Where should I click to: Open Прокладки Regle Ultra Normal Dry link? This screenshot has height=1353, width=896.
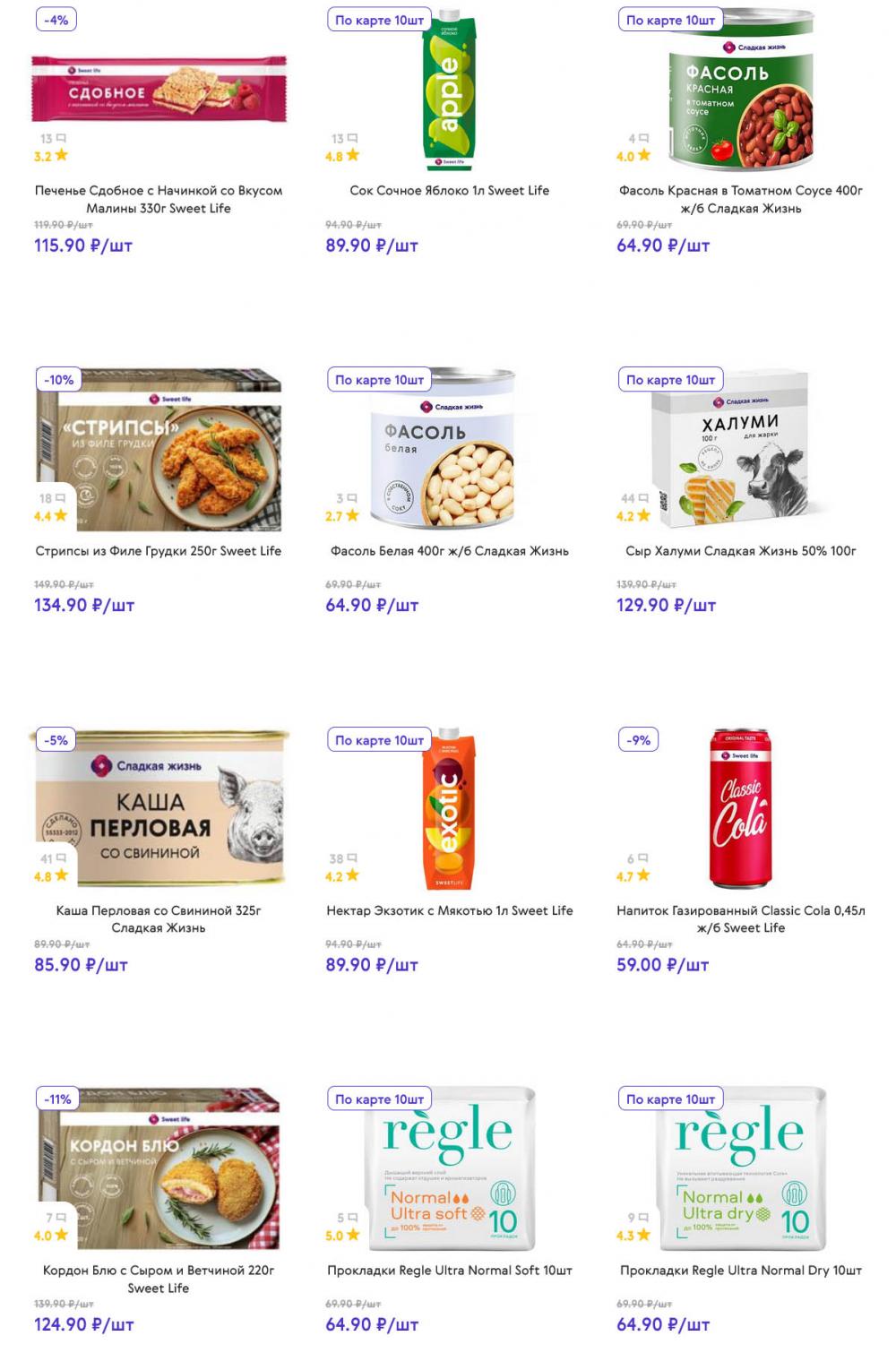pos(741,1271)
